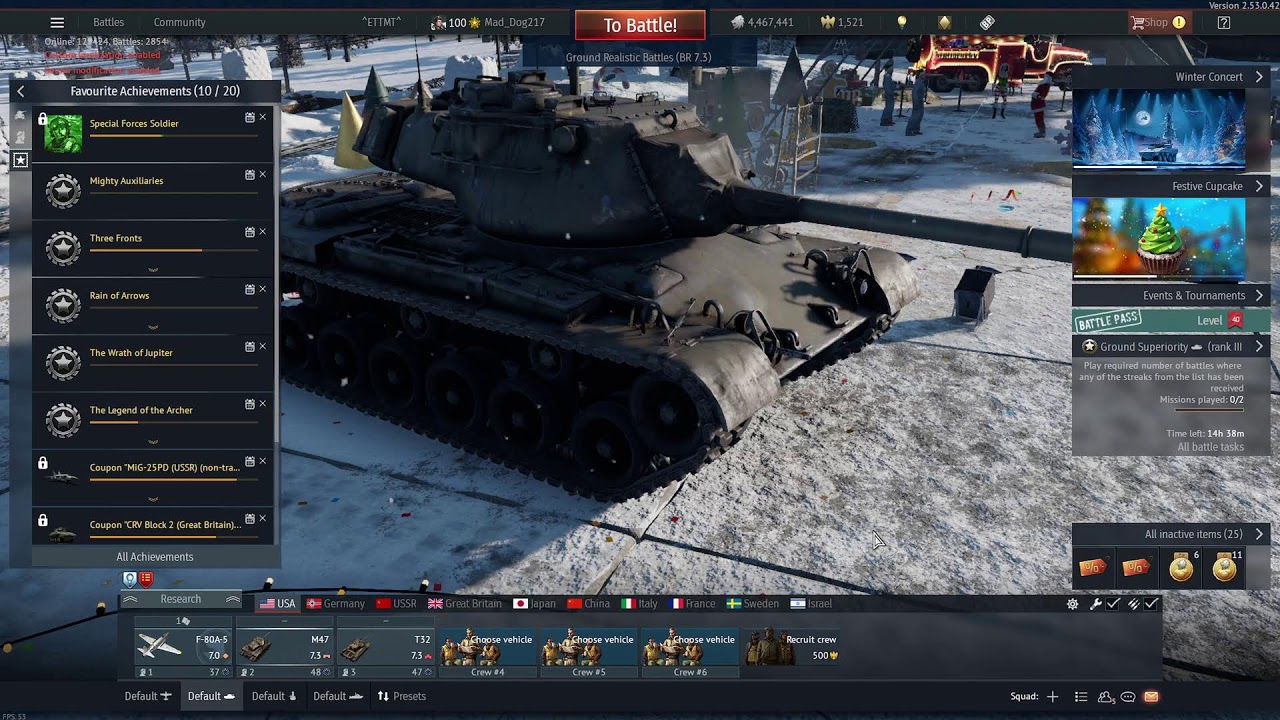Open the Battles menu
1280x720 pixels.
[x=108, y=22]
